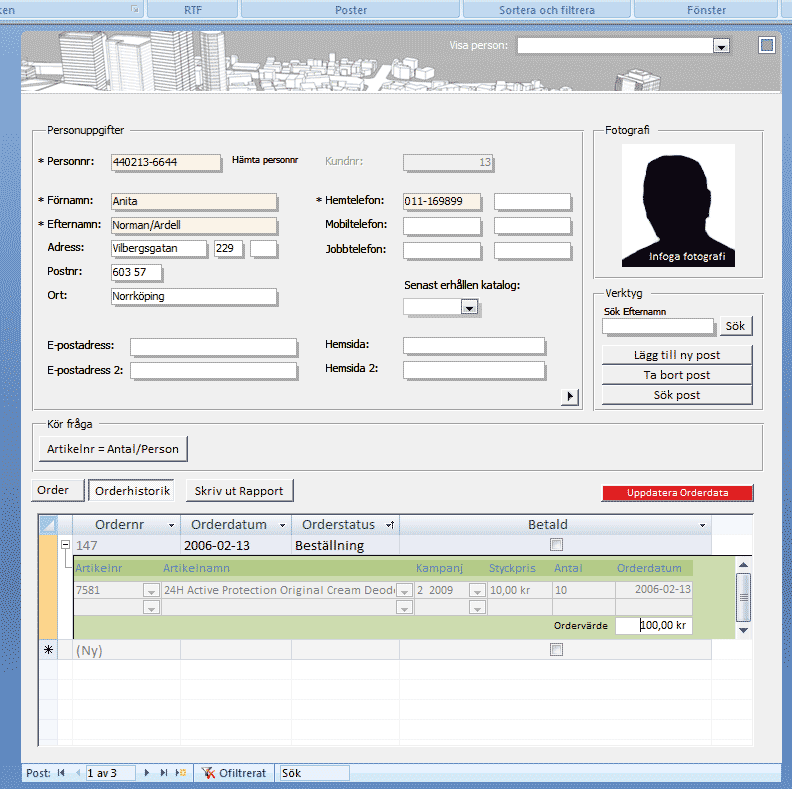Go to last record in navigation bar
Viewport: 792px width, 789px height.
click(x=164, y=772)
